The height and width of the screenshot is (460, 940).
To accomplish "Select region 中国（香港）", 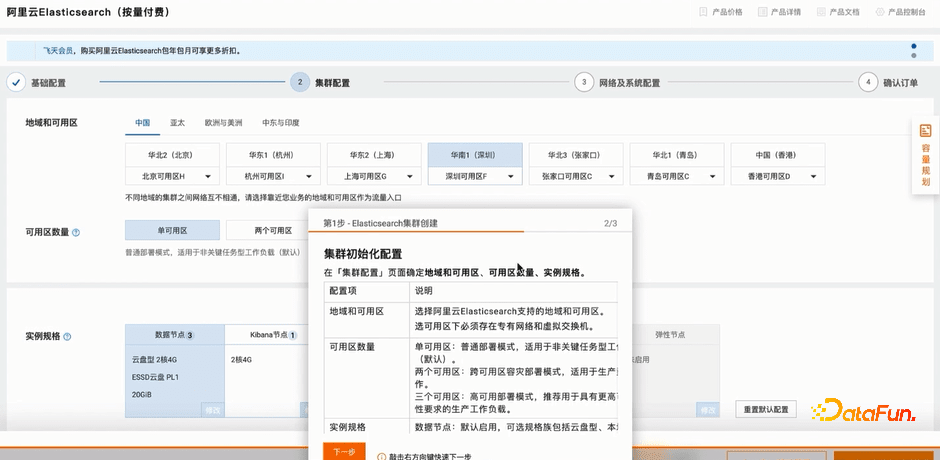I will point(778,155).
